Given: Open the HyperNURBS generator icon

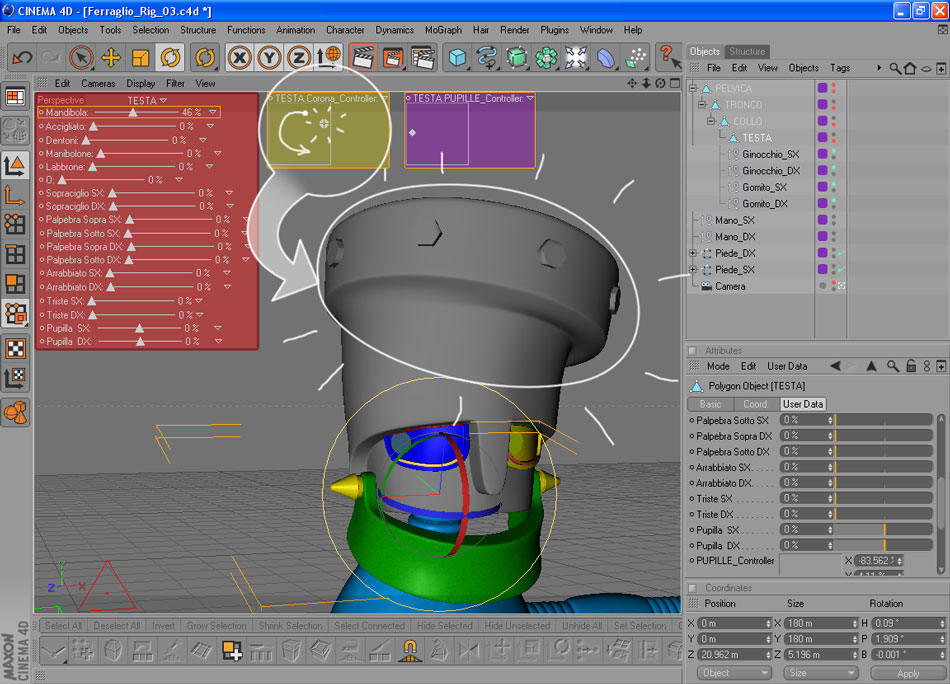Looking at the screenshot, I should [516, 58].
